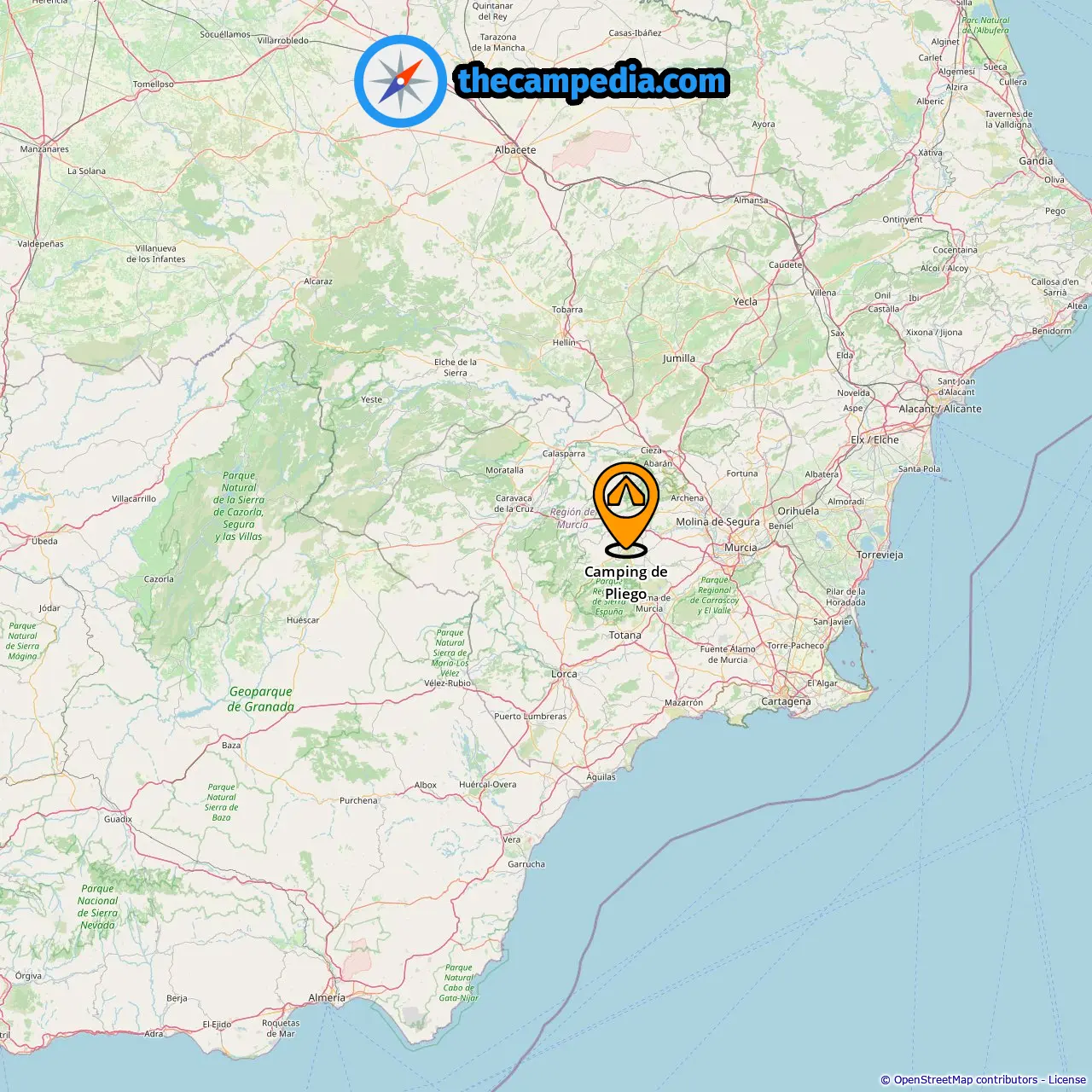The height and width of the screenshot is (1092, 1092).
Task: Click the Gandia town label
Action: 1036,161
